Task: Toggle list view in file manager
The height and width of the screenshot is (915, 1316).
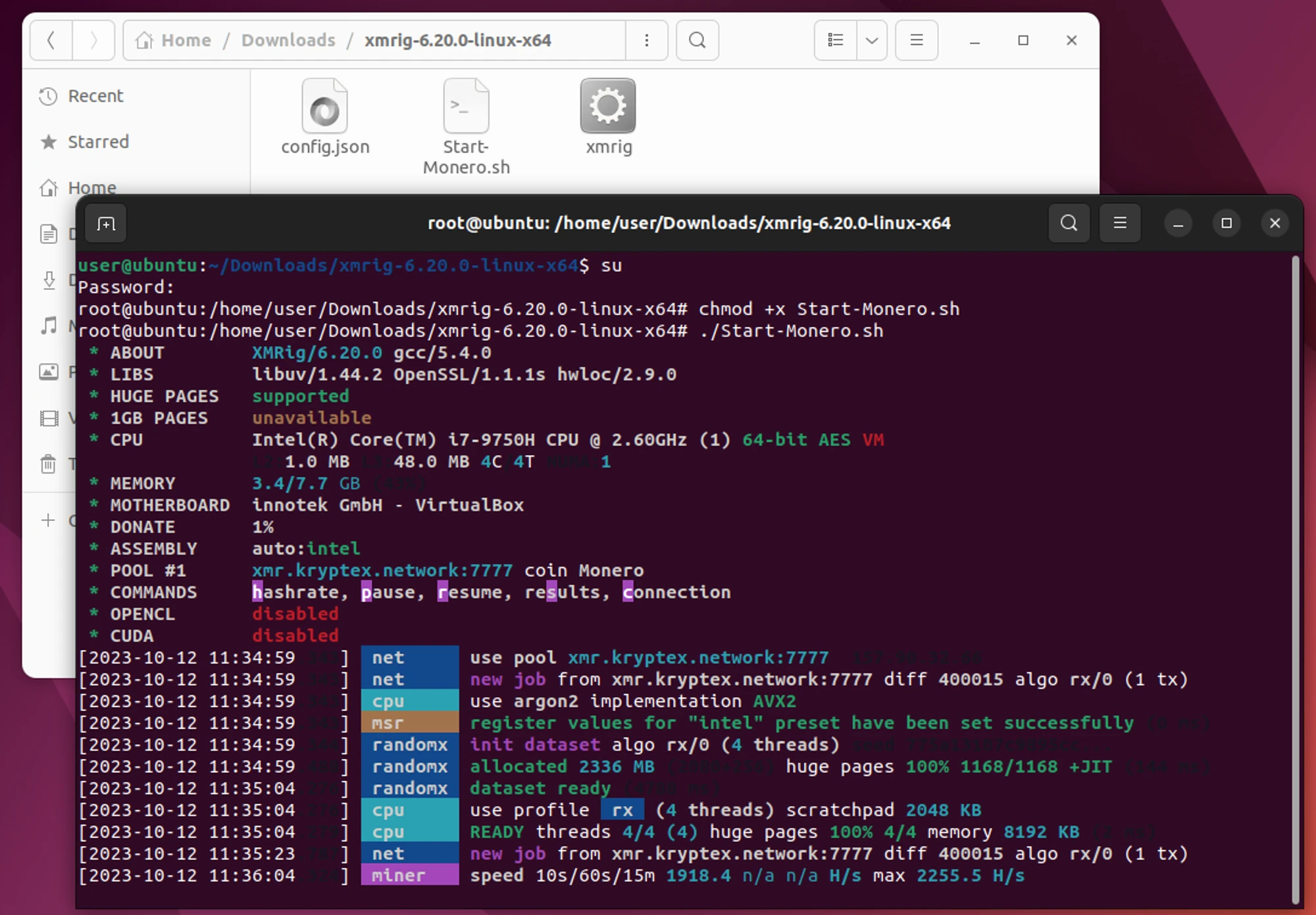Action: pos(836,41)
